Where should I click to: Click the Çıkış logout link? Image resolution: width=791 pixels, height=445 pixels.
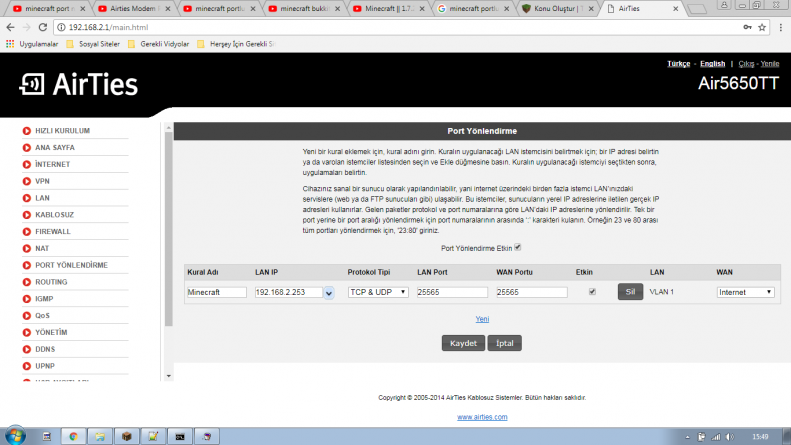pos(746,64)
